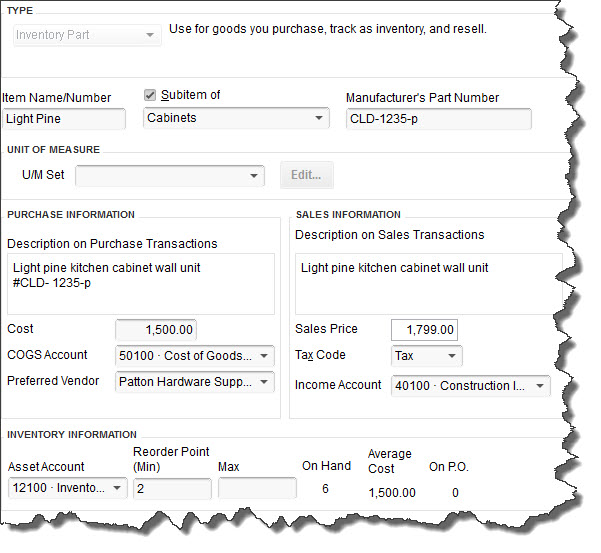Click the Manufacturer's Part Number field
The image size is (601, 553).
(438, 119)
